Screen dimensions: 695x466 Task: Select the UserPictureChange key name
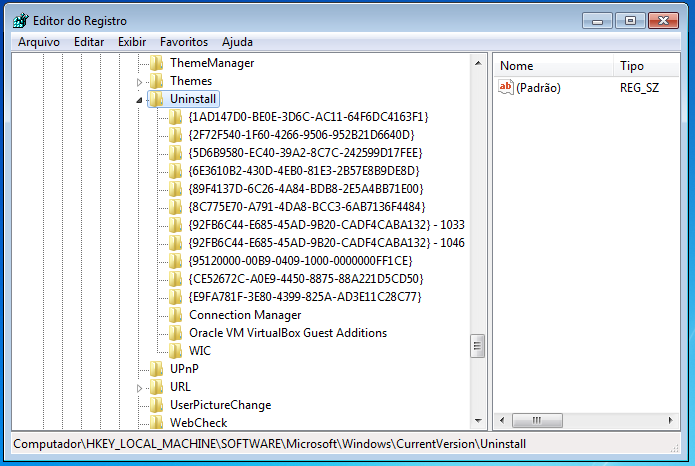pos(220,405)
